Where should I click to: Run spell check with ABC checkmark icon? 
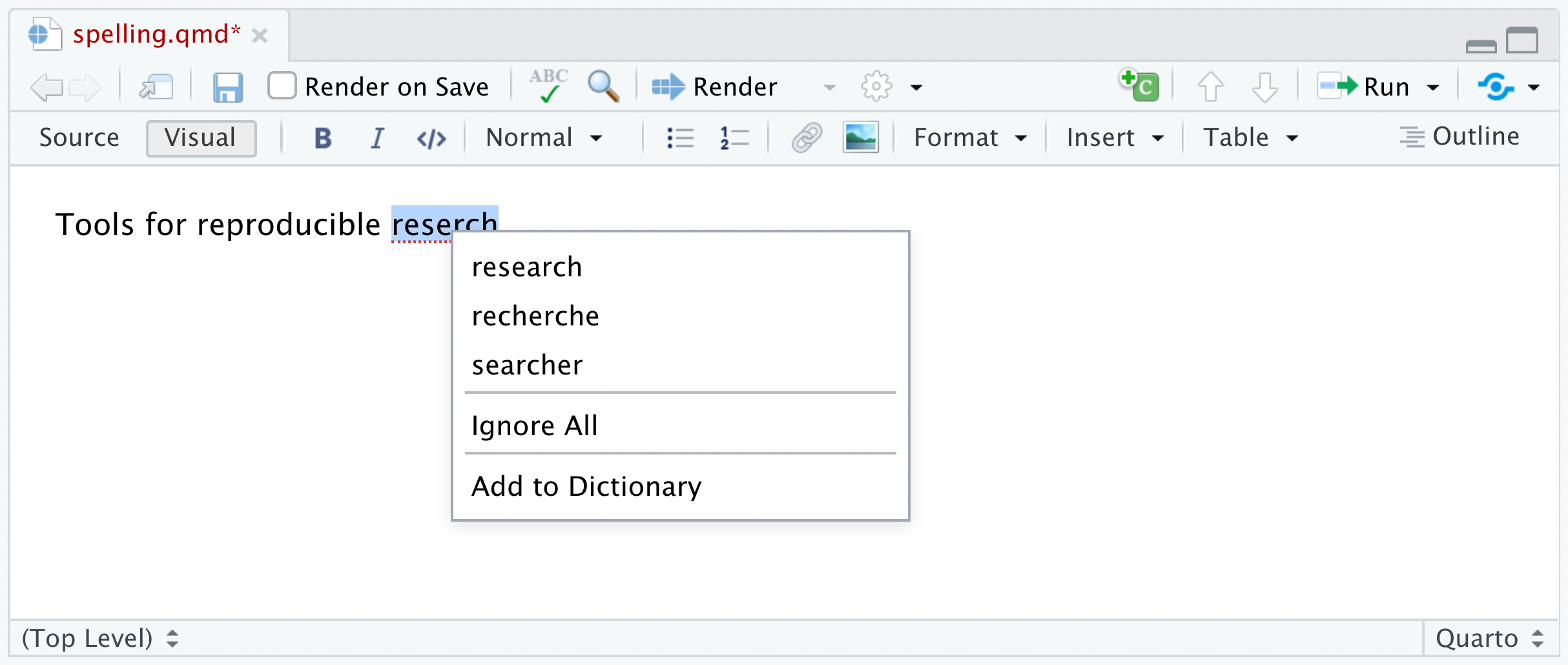pos(548,87)
